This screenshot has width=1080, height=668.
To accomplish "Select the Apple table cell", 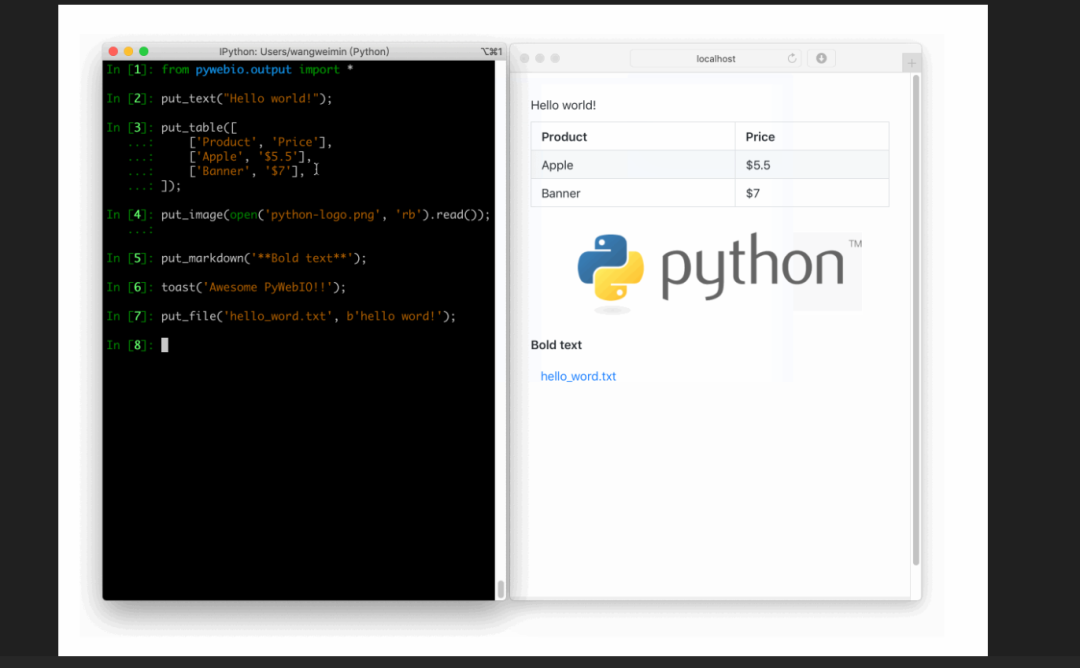I will pyautogui.click(x=557, y=165).
